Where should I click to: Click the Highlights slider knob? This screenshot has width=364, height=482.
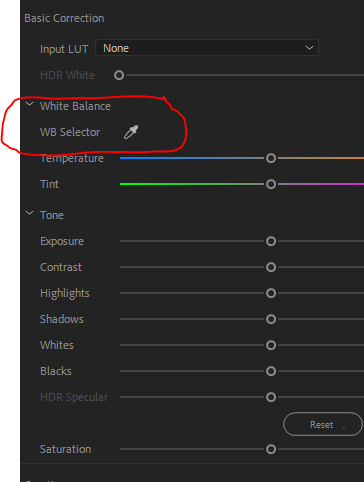[x=271, y=293]
